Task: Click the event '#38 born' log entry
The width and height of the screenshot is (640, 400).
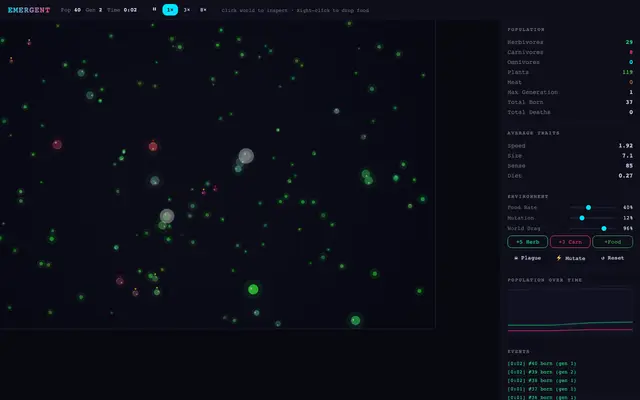Action: point(542,381)
